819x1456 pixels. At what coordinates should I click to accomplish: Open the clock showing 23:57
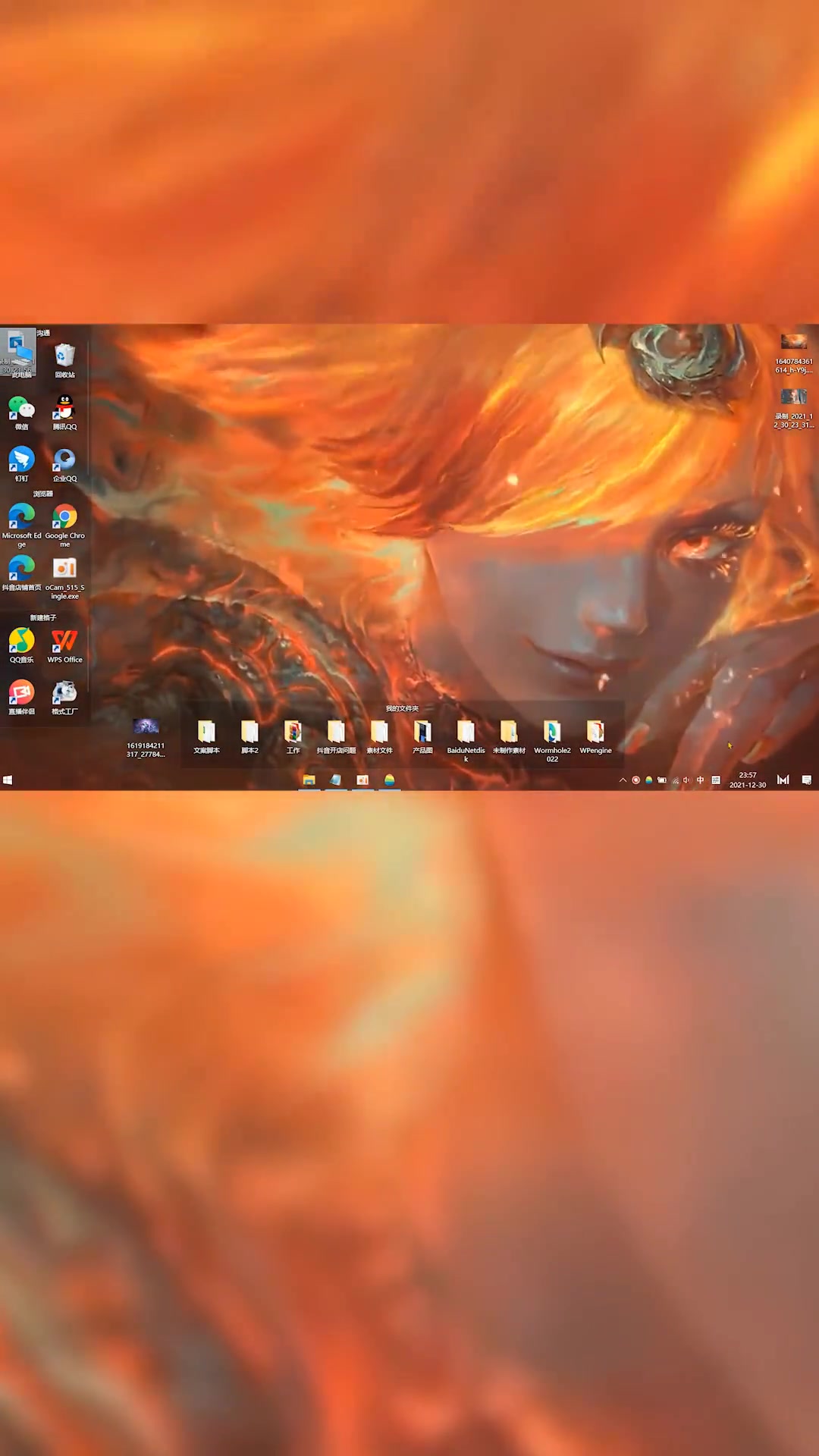coord(748,780)
